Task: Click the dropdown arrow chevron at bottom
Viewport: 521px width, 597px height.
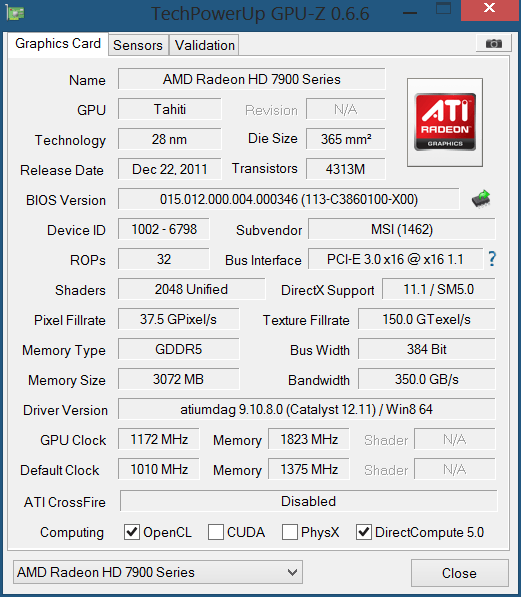Action: pos(292,572)
